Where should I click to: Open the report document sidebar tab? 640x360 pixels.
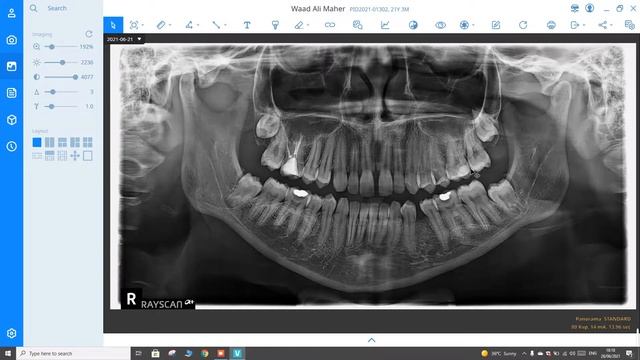11,93
